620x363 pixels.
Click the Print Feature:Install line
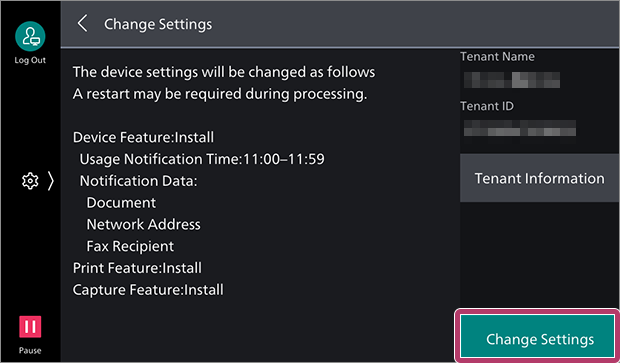[137, 268]
